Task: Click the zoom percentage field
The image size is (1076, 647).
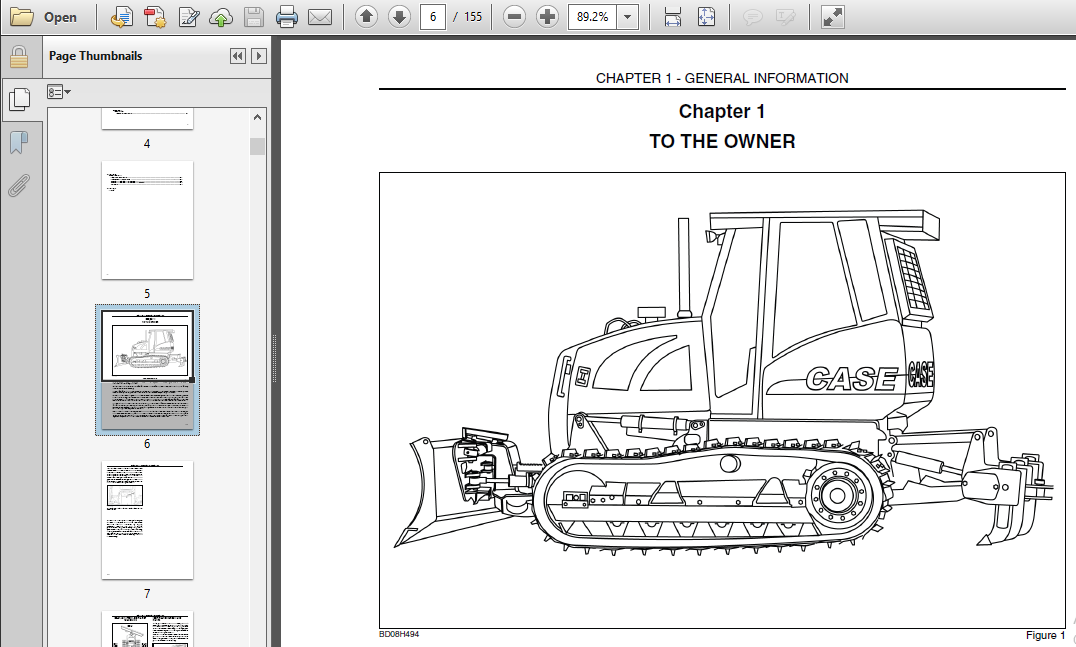Action: coord(592,17)
